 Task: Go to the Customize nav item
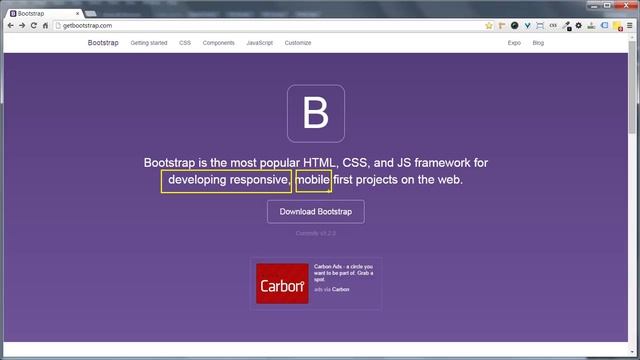point(298,43)
